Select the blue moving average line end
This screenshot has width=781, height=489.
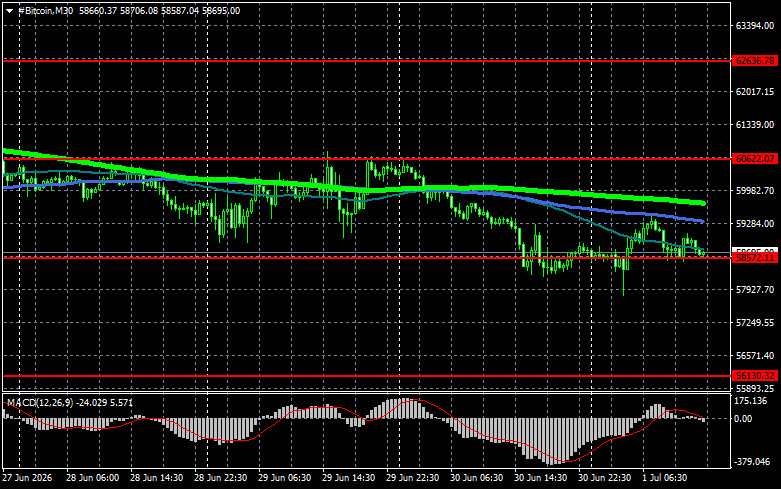tap(700, 221)
